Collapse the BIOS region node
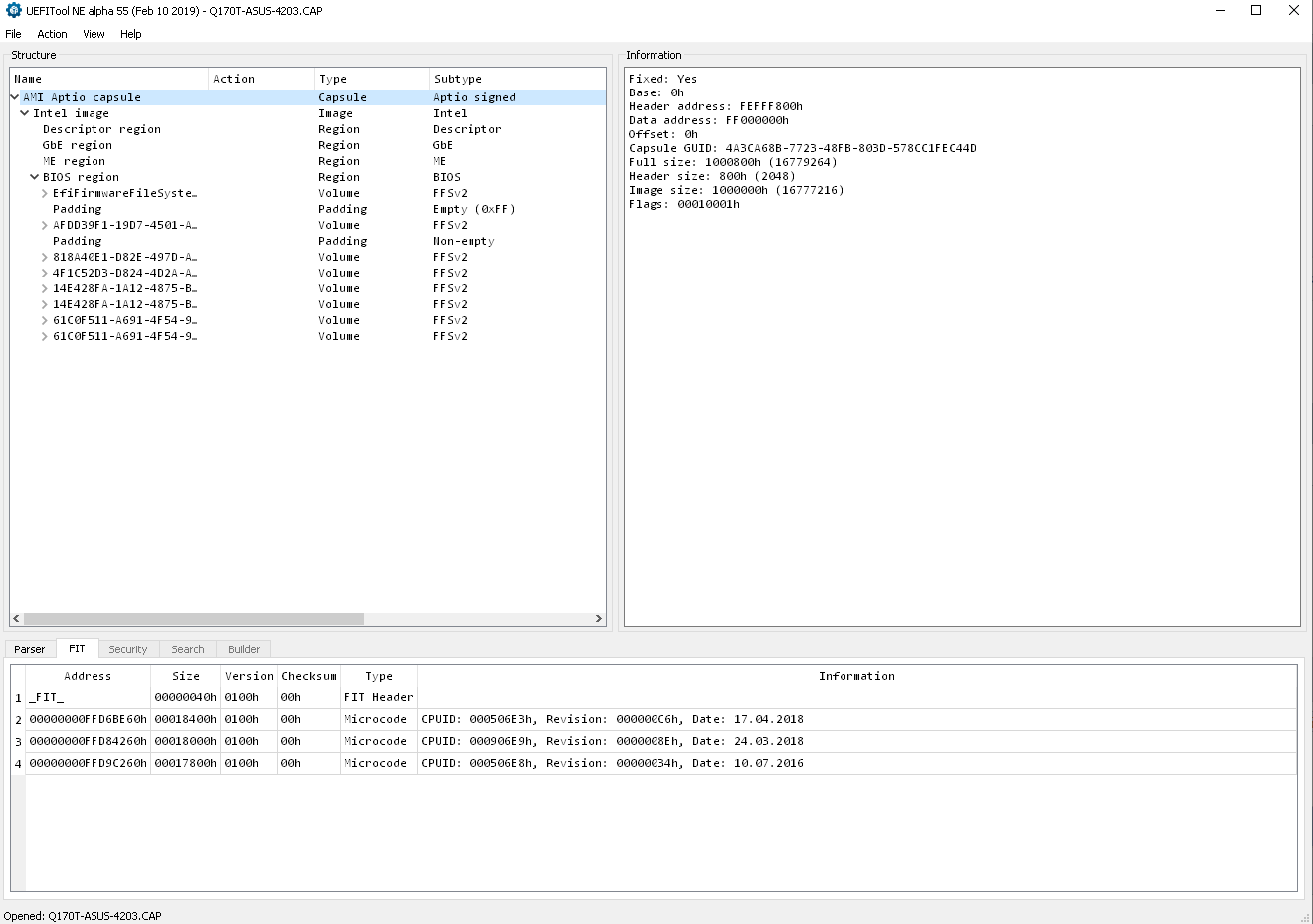 [35, 177]
